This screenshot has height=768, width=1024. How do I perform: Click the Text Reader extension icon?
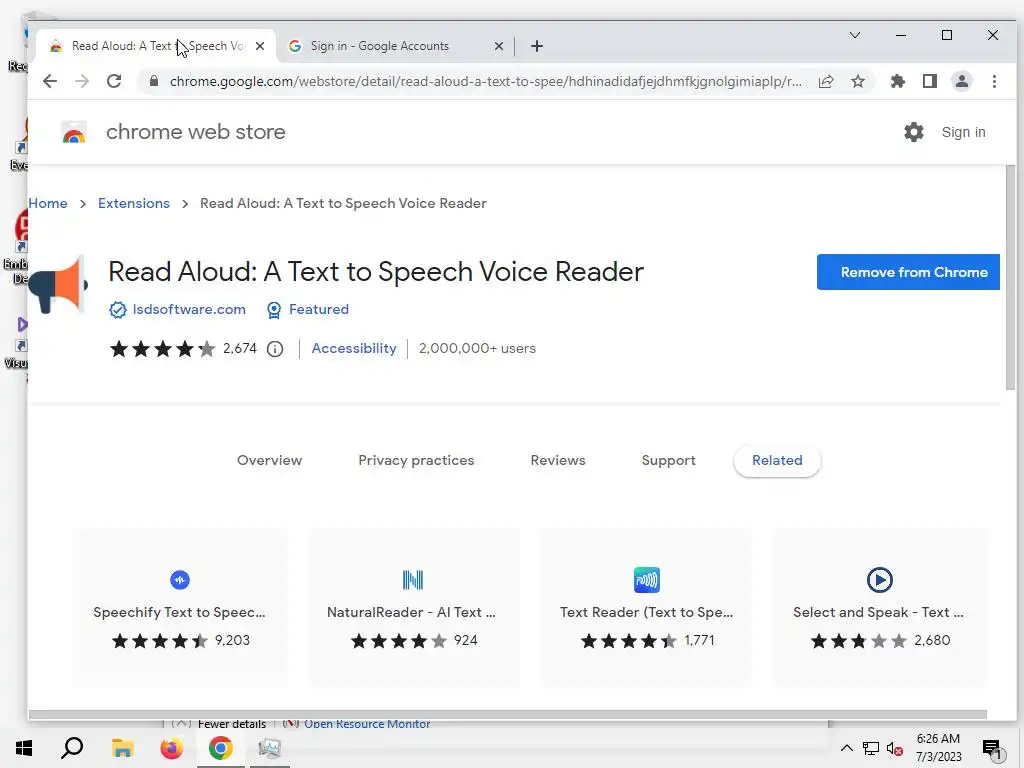pyautogui.click(x=647, y=580)
